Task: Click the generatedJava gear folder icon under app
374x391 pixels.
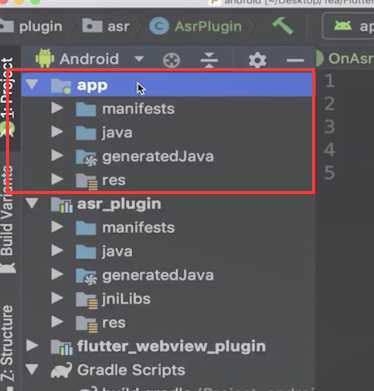Action: tap(86, 157)
